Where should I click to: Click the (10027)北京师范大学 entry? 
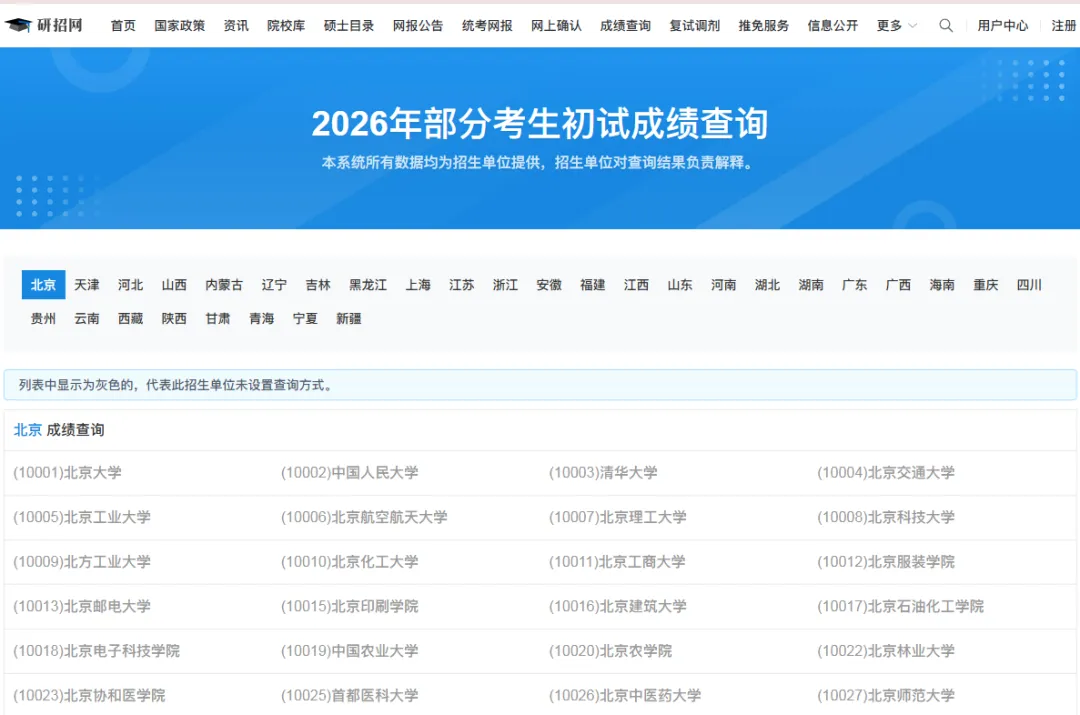pos(886,696)
